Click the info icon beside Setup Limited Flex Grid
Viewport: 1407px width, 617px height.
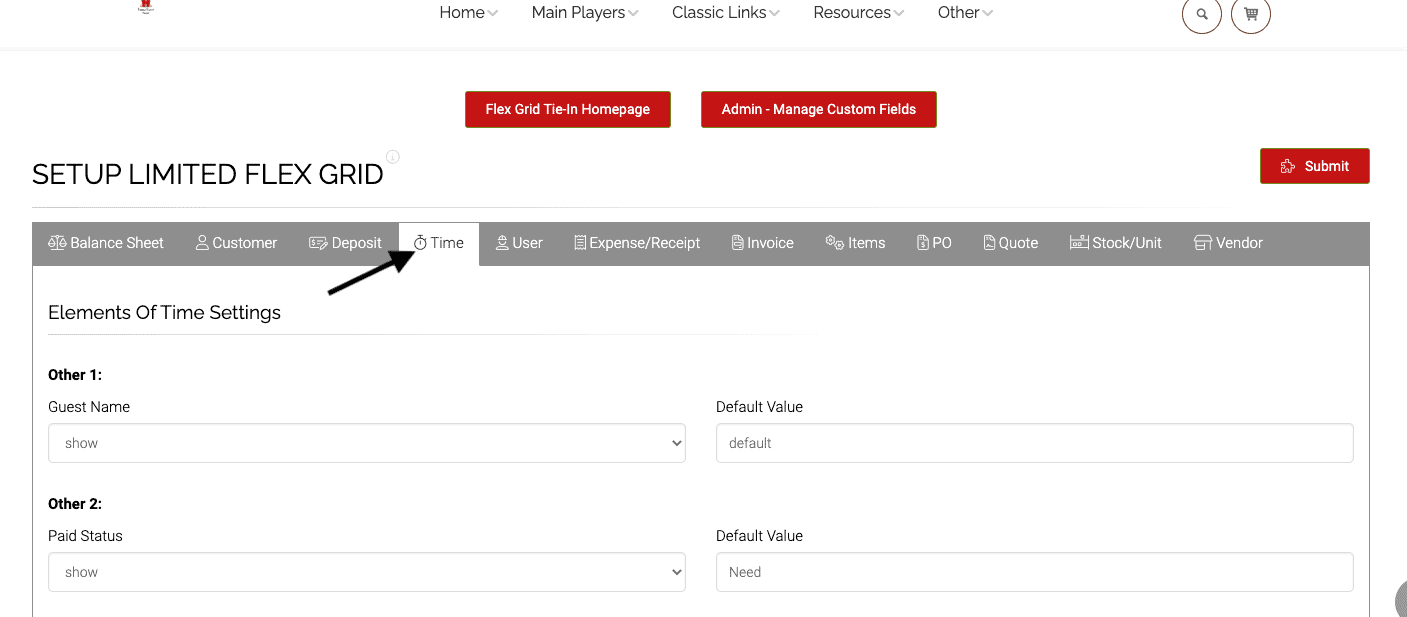[393, 157]
